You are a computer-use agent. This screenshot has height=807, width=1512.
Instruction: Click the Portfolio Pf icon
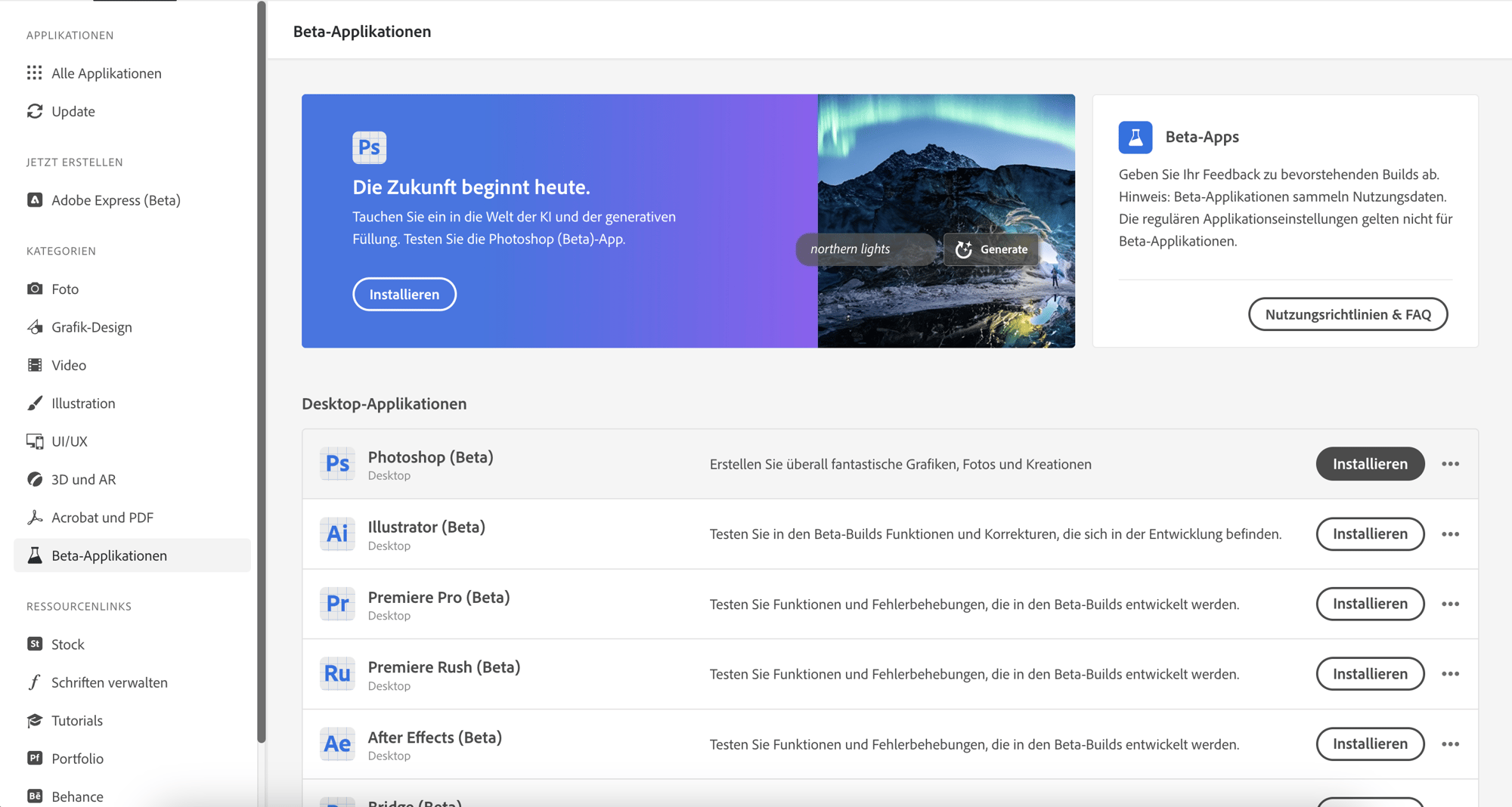(35, 758)
